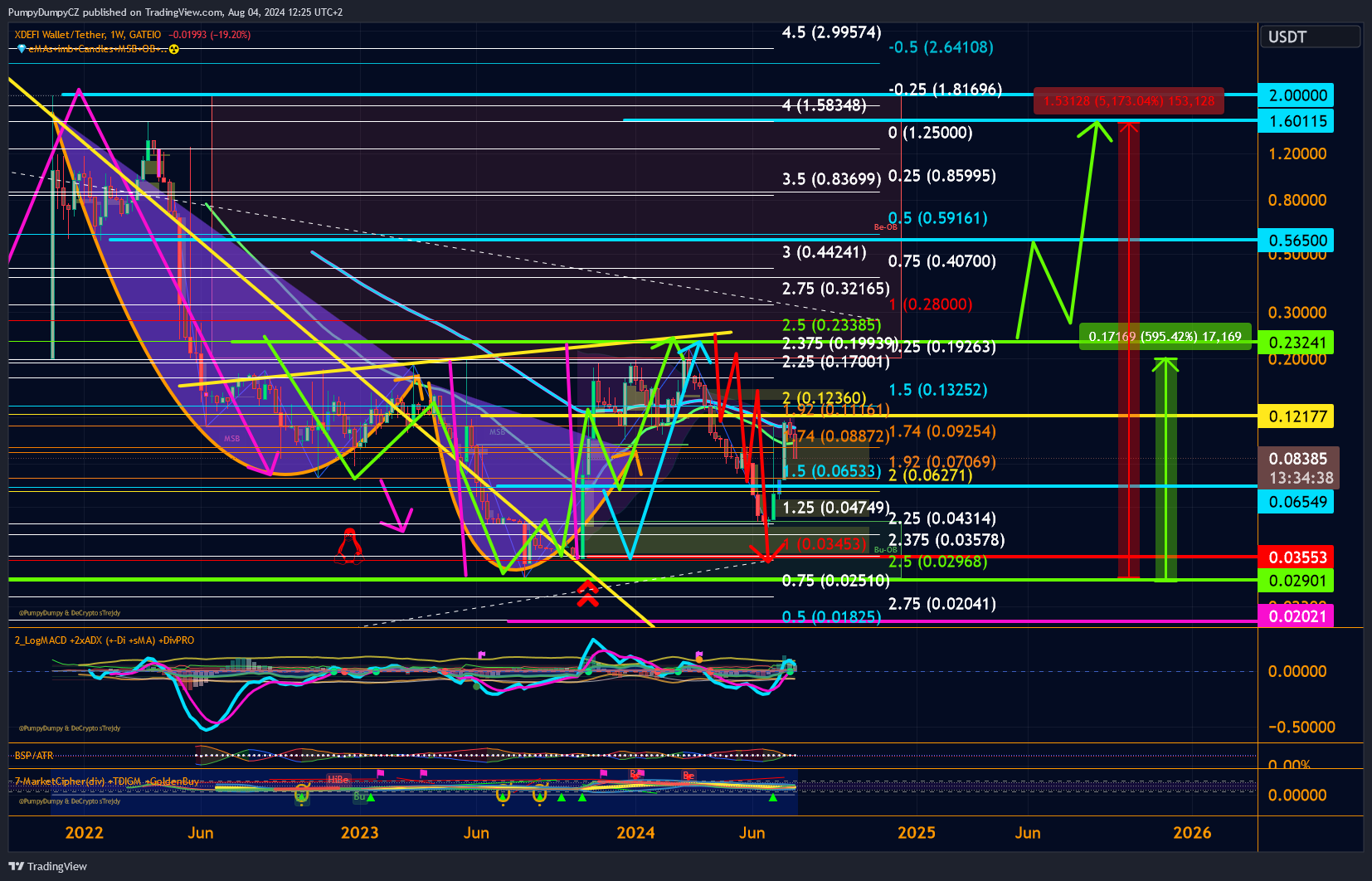
Task: Select the 0.02901 green price label
Action: pos(1297,581)
